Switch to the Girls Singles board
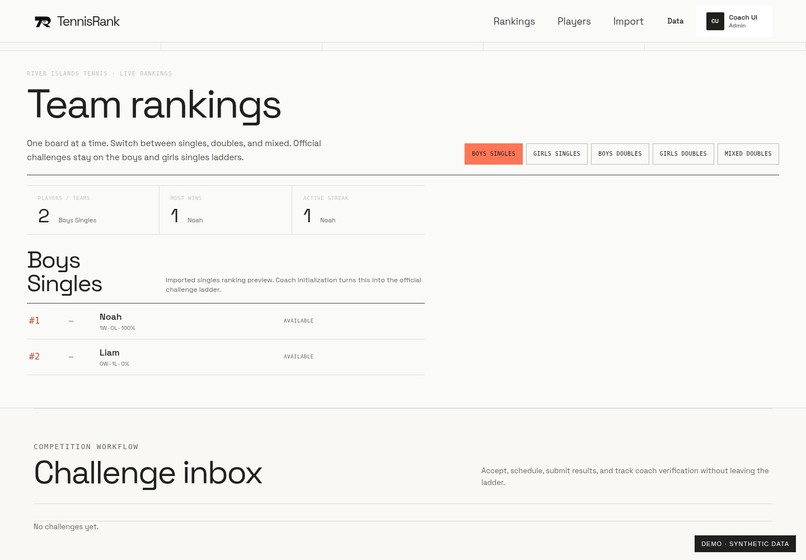This screenshot has height=560, width=806. coord(557,154)
